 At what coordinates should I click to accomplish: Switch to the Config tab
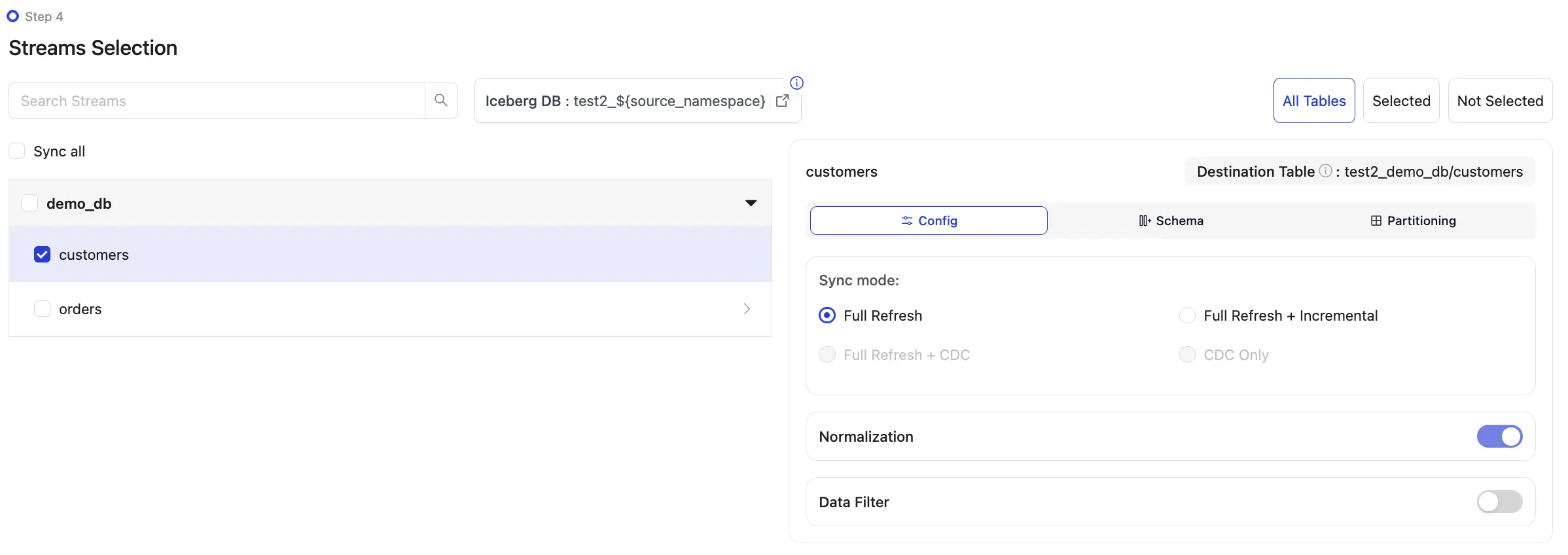(x=928, y=221)
